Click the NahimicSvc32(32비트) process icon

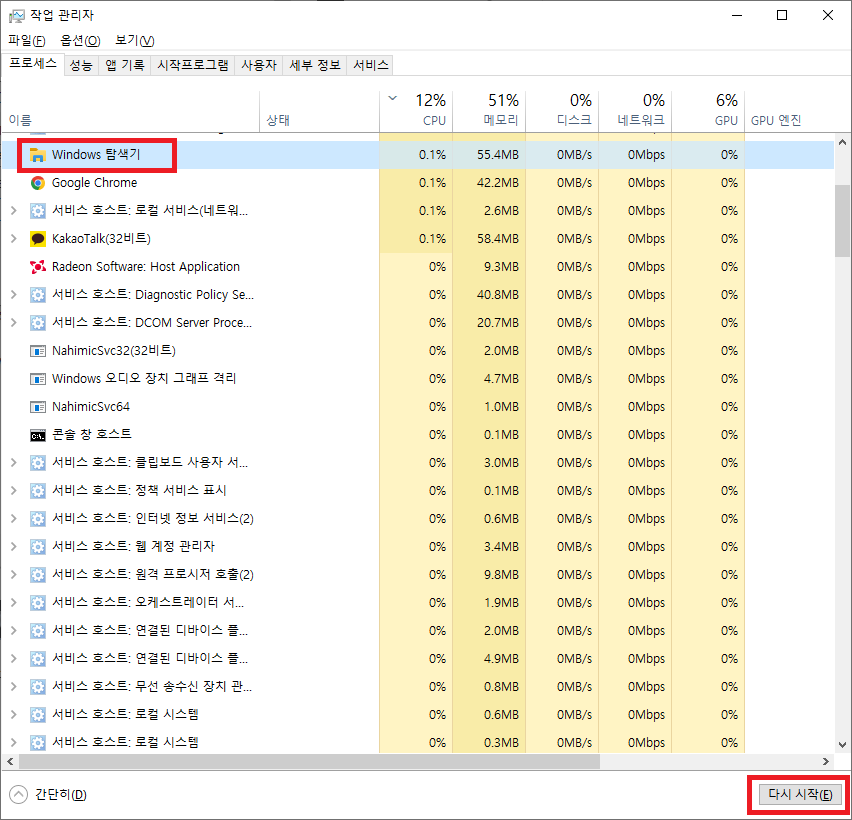coord(37,351)
